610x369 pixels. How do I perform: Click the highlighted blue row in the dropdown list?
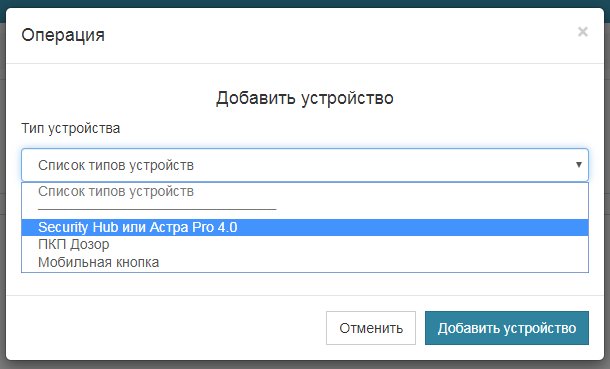point(305,227)
